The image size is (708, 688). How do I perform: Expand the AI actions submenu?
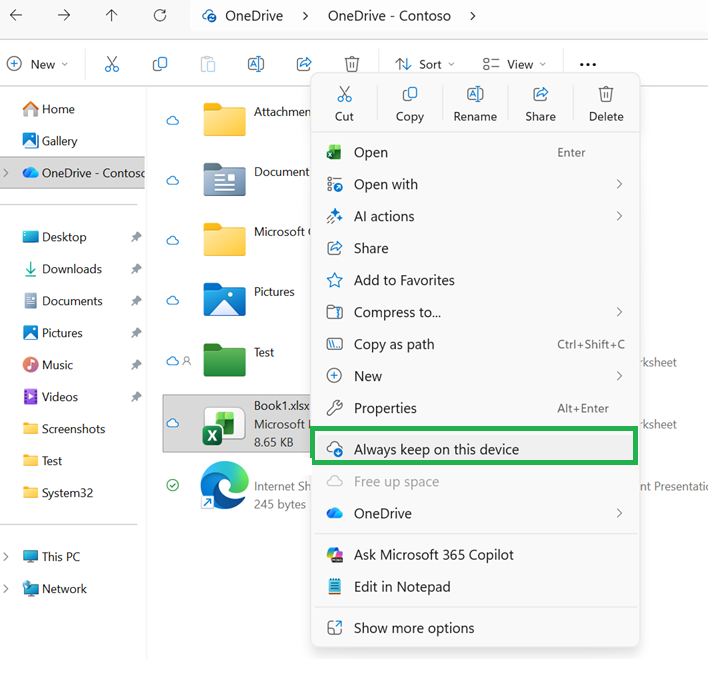click(619, 216)
